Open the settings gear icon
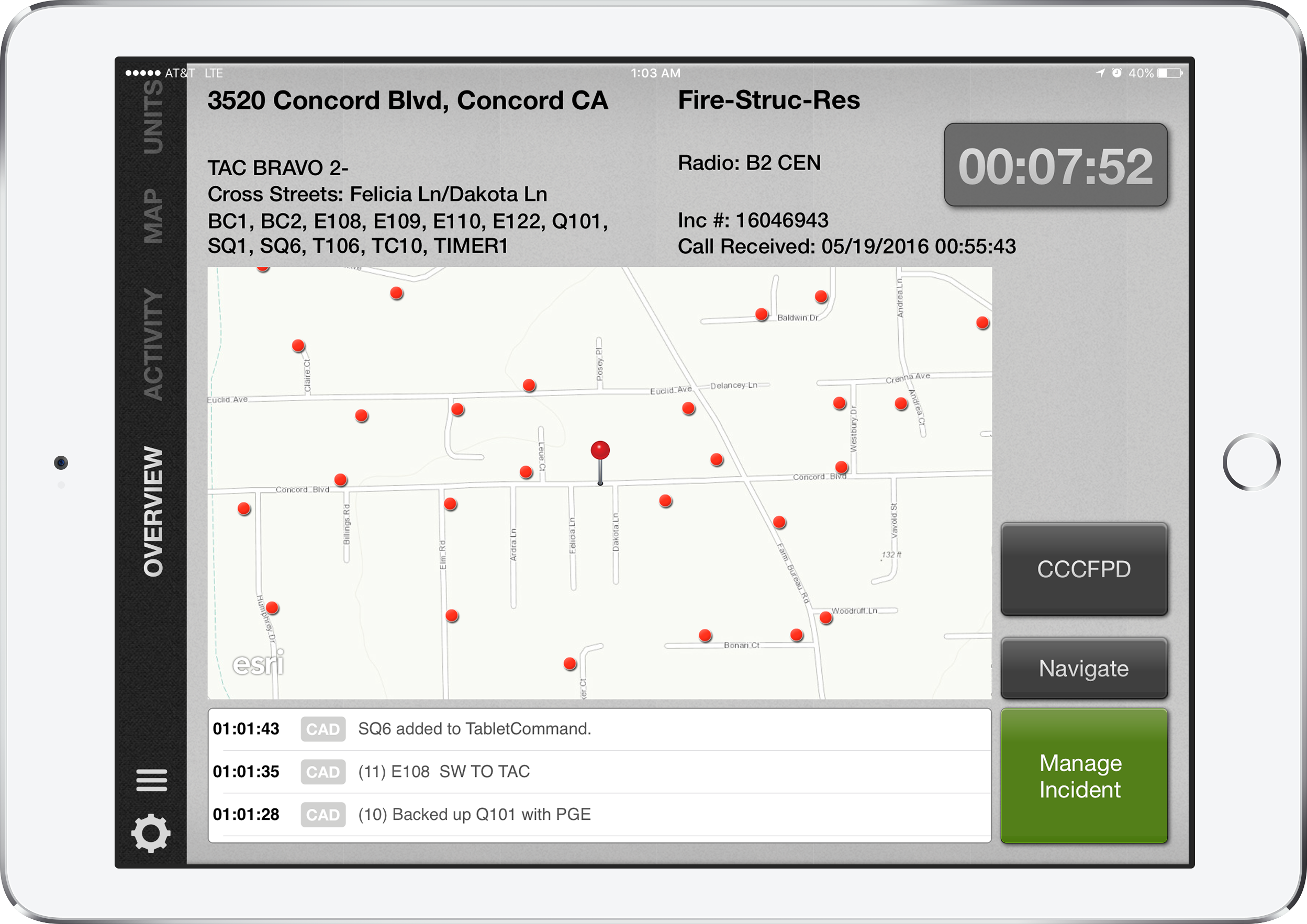 click(x=151, y=833)
